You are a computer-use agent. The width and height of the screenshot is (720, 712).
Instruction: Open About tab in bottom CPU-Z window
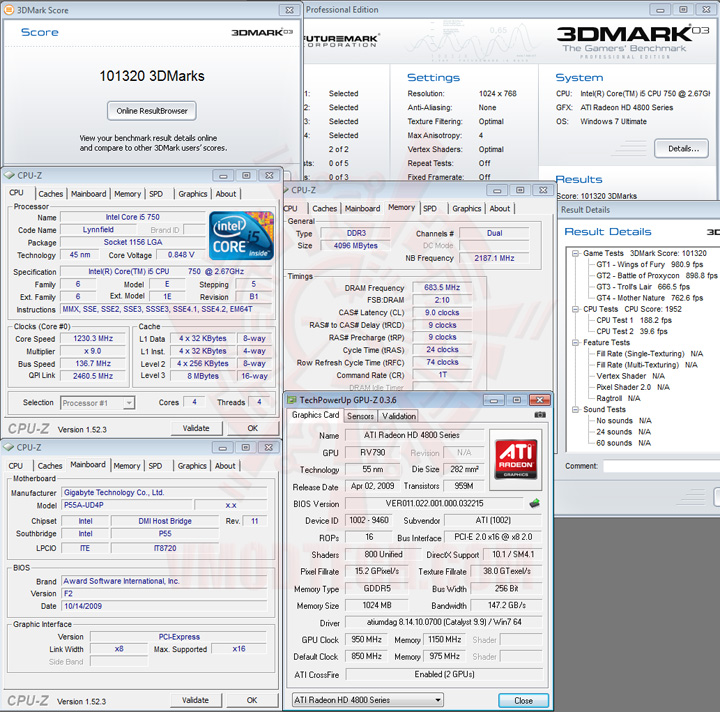point(225,466)
